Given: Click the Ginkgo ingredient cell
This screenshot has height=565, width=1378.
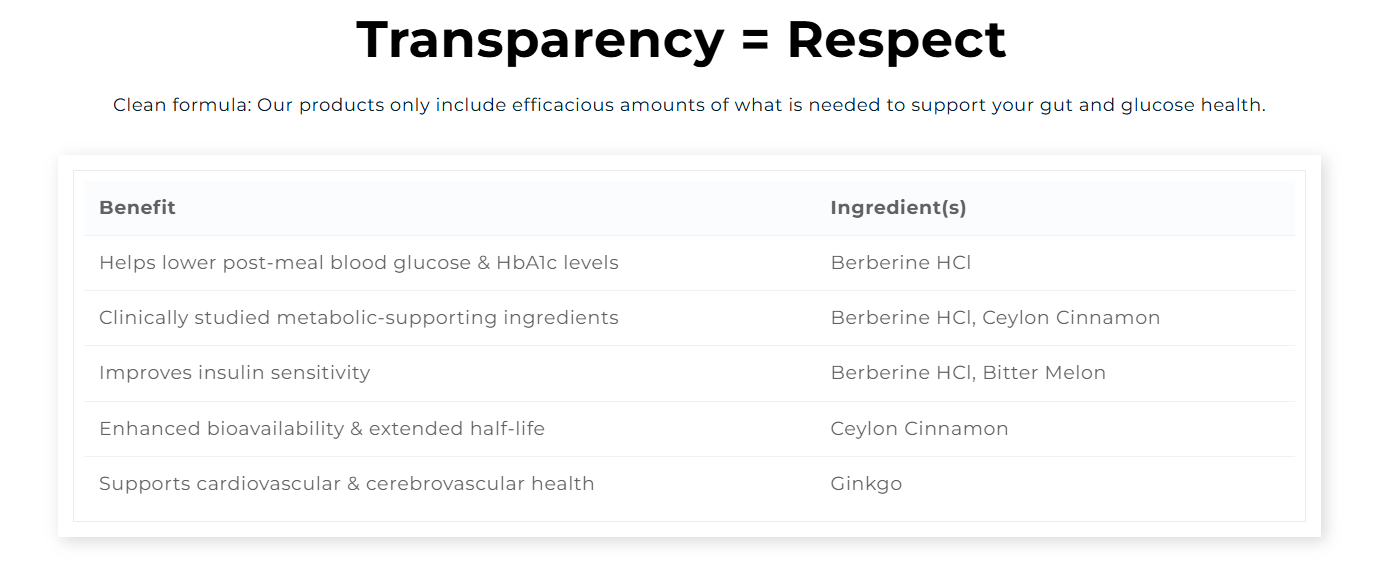Looking at the screenshot, I should coord(866,484).
